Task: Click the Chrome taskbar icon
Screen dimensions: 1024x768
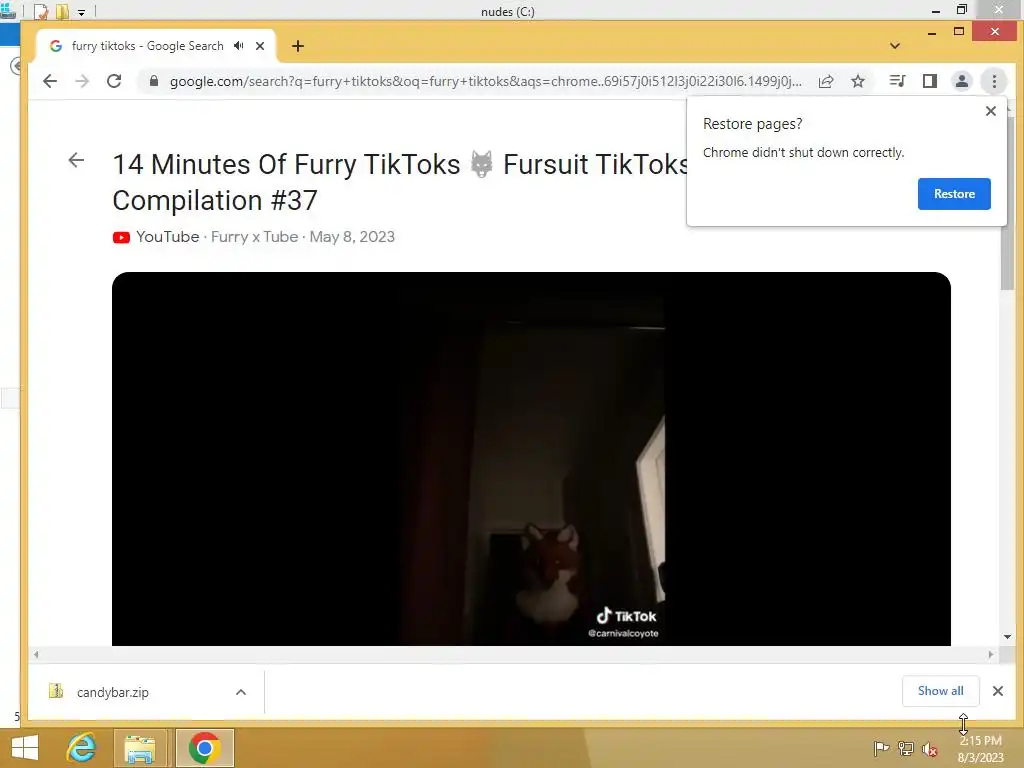Action: click(x=204, y=748)
